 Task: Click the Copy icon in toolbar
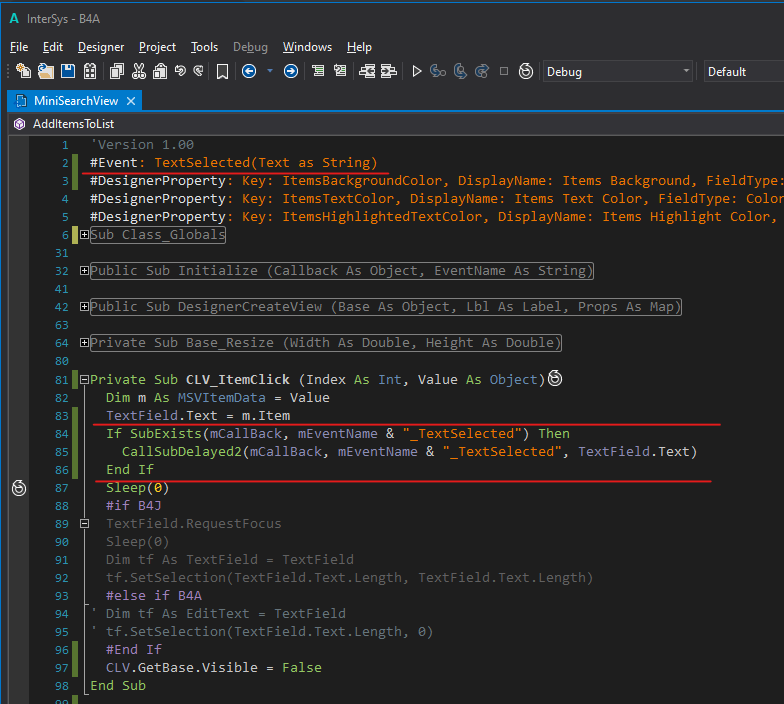click(x=116, y=71)
